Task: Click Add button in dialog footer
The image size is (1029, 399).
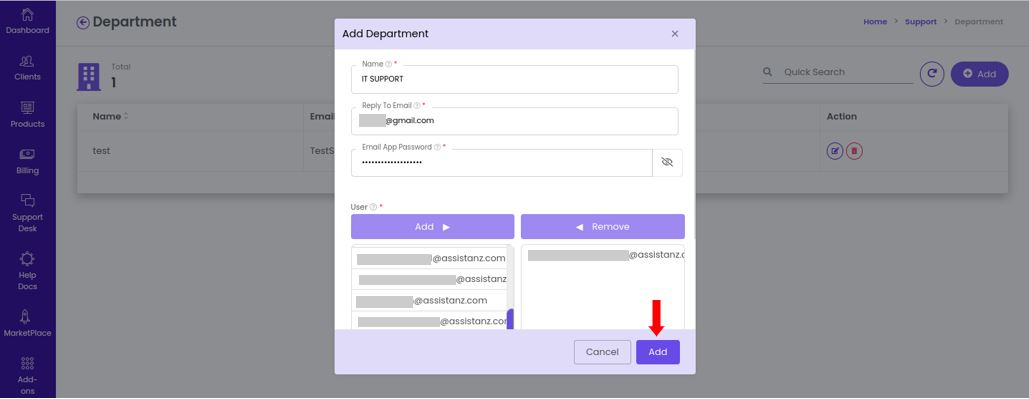Action: point(658,352)
